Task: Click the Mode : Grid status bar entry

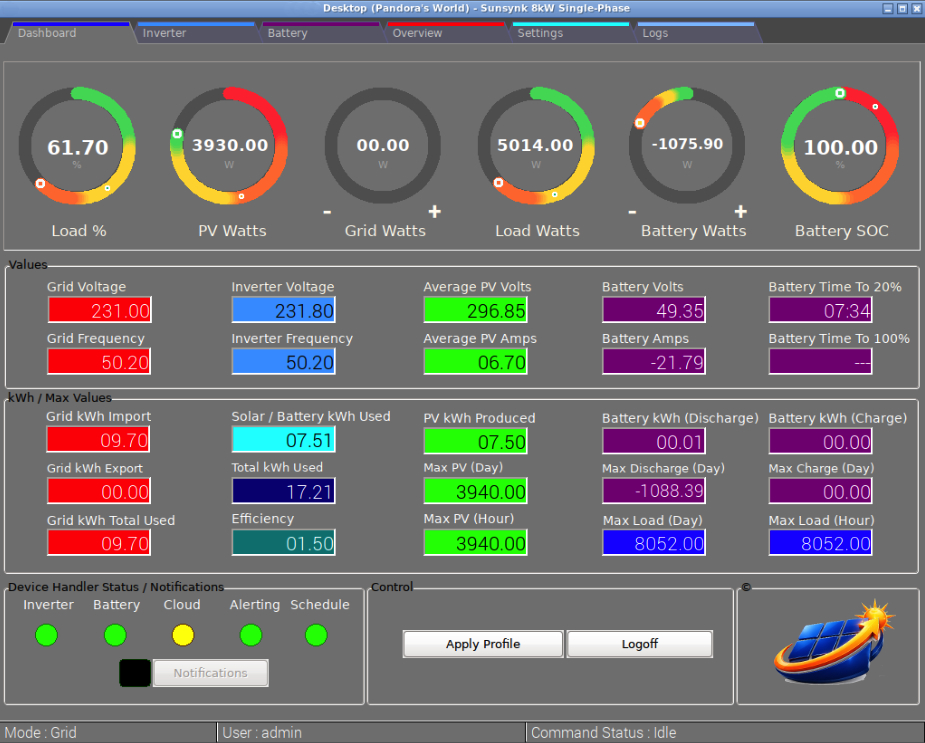Action: pos(108,732)
